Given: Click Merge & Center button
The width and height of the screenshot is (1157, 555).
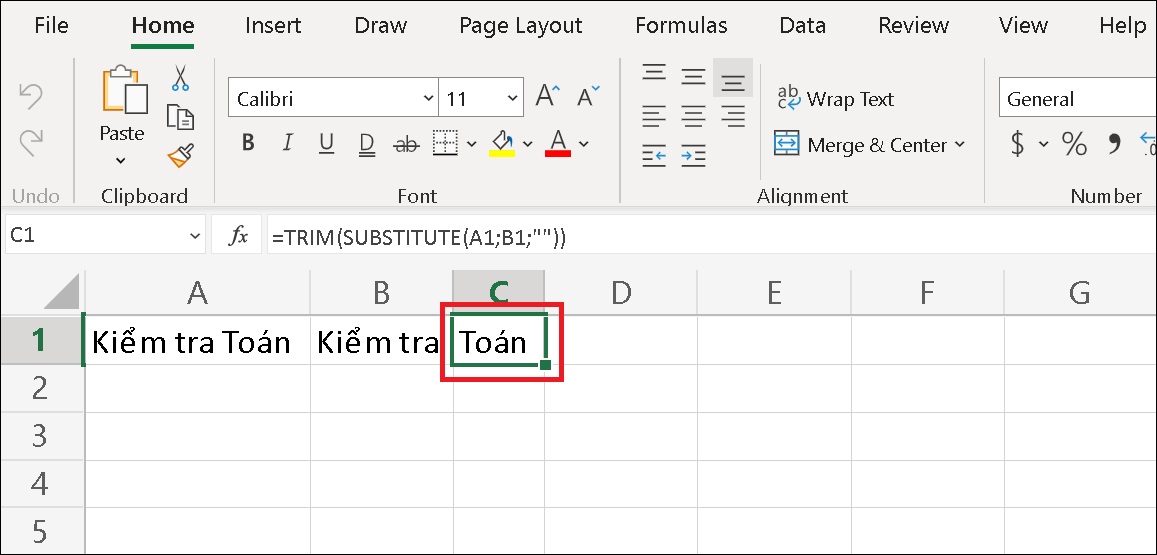Looking at the screenshot, I should click(x=860, y=145).
